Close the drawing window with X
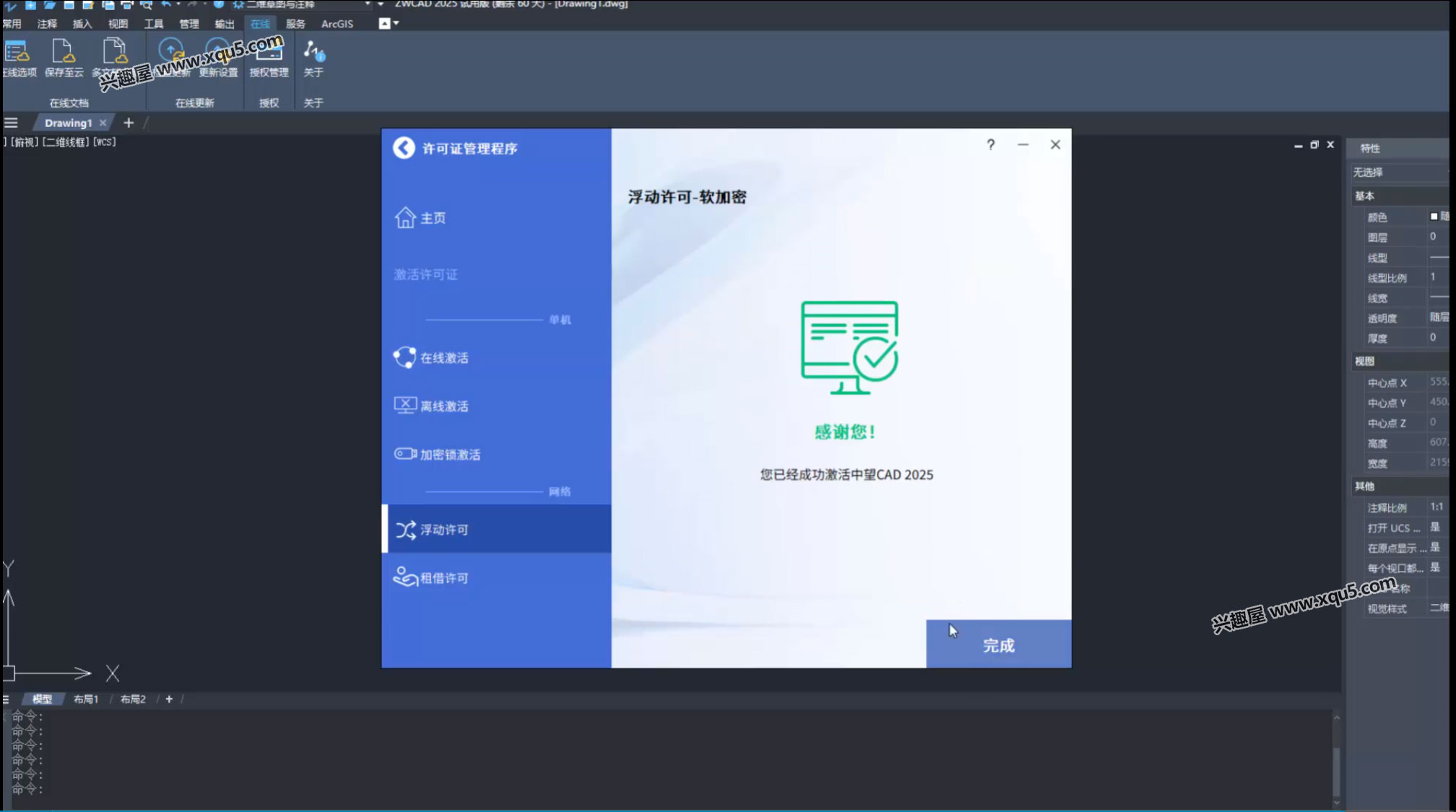 coord(1330,145)
